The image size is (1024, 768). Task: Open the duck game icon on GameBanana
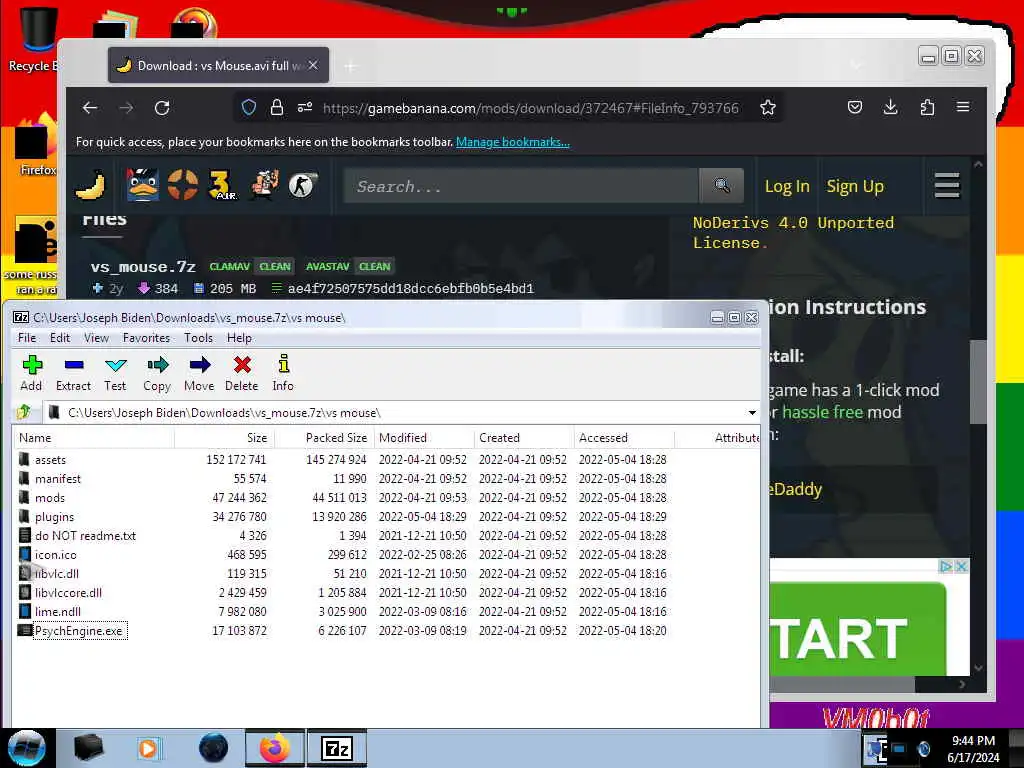[142, 185]
